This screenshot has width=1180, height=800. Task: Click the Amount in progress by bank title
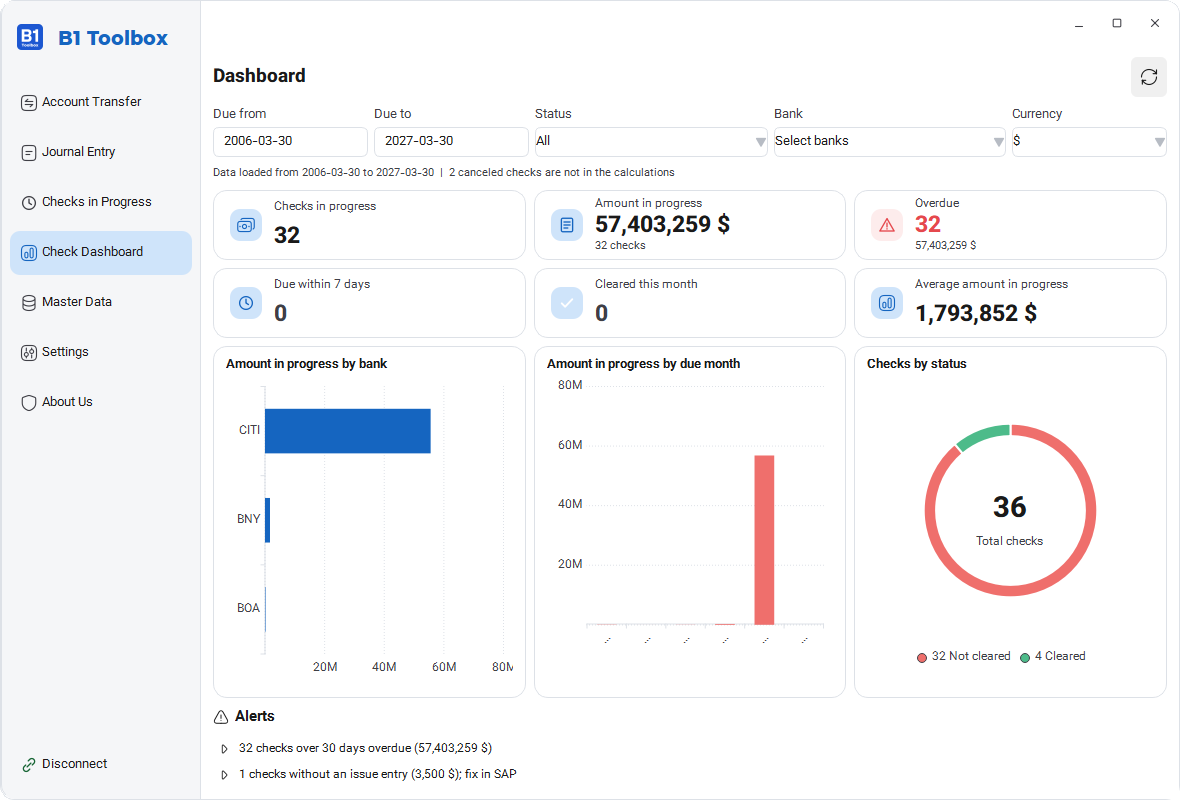pos(306,363)
